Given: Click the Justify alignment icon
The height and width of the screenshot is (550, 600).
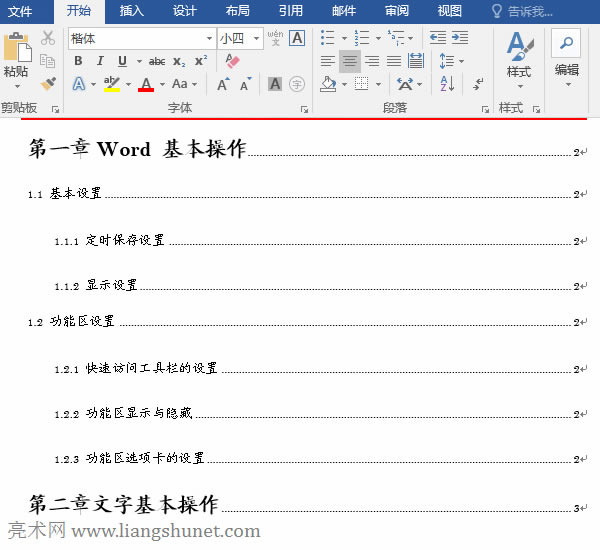Looking at the screenshot, I should [x=393, y=61].
